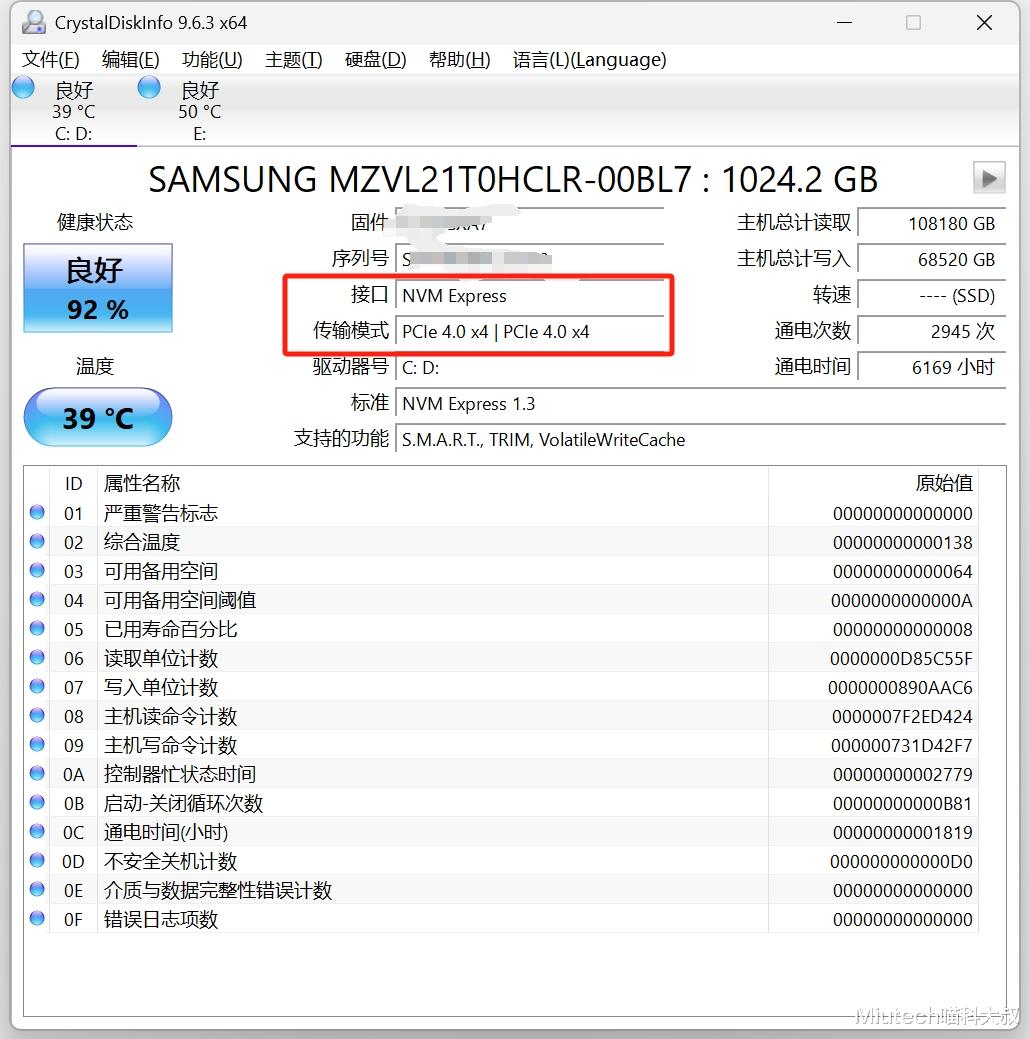Open the 主题(T) menu
Image resolution: width=1030 pixels, height=1039 pixels.
pos(294,60)
